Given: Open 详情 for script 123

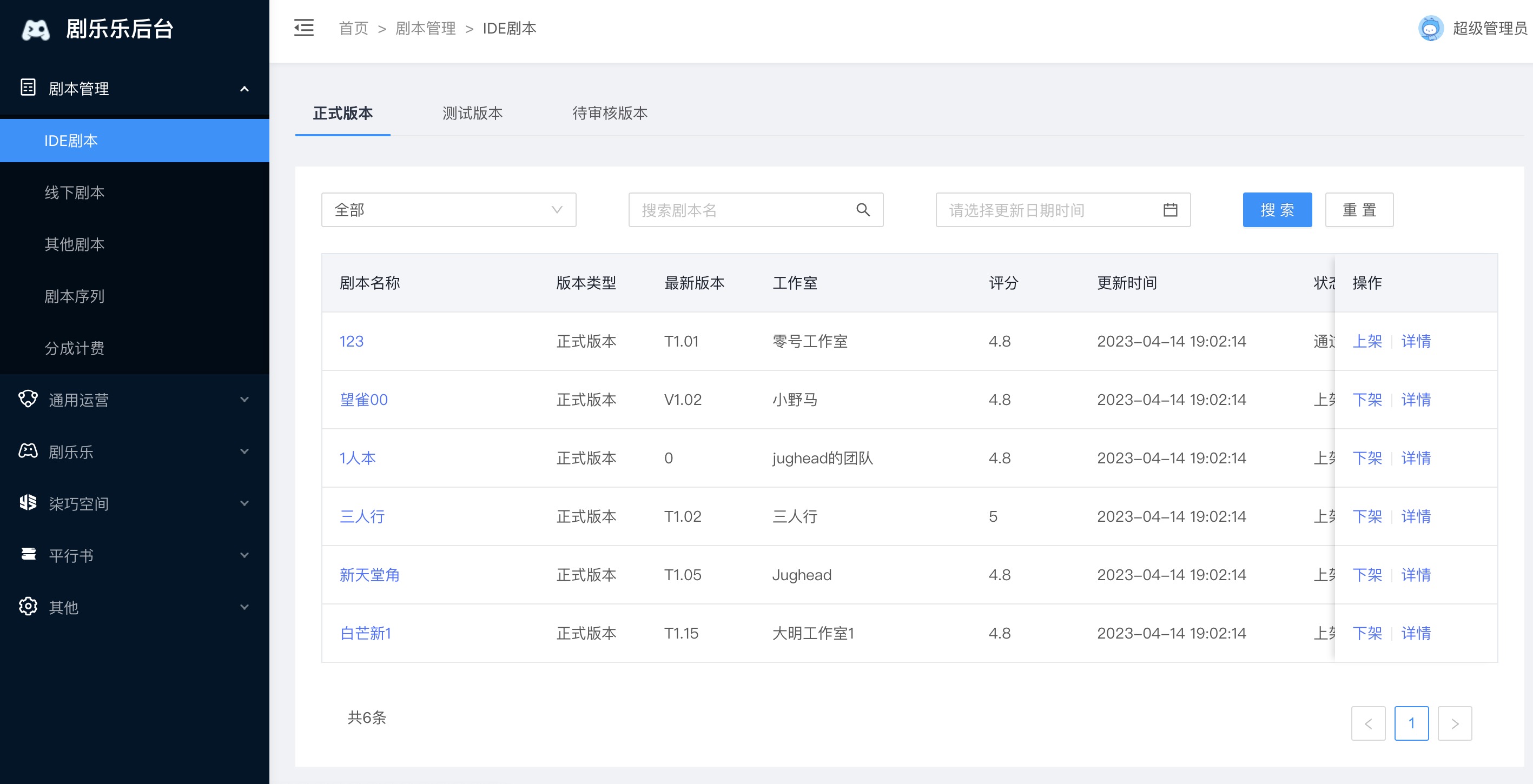Looking at the screenshot, I should coord(1416,341).
